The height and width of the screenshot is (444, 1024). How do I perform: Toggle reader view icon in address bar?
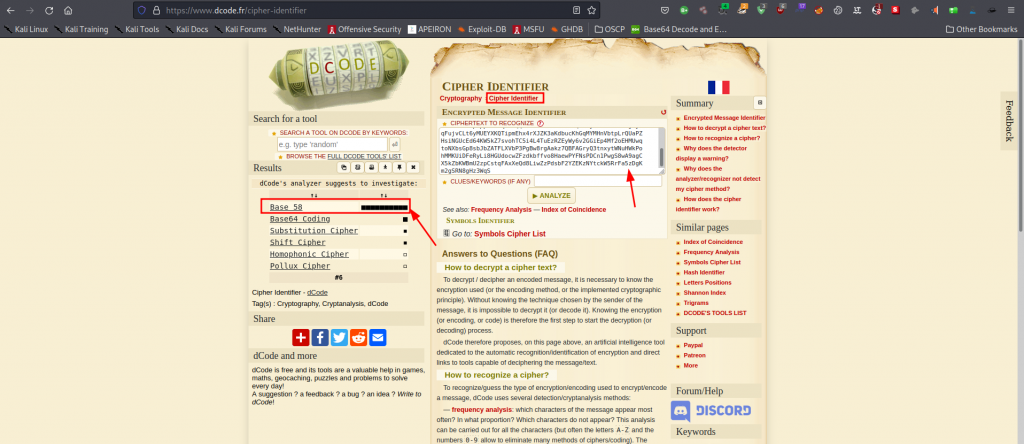[576, 10]
